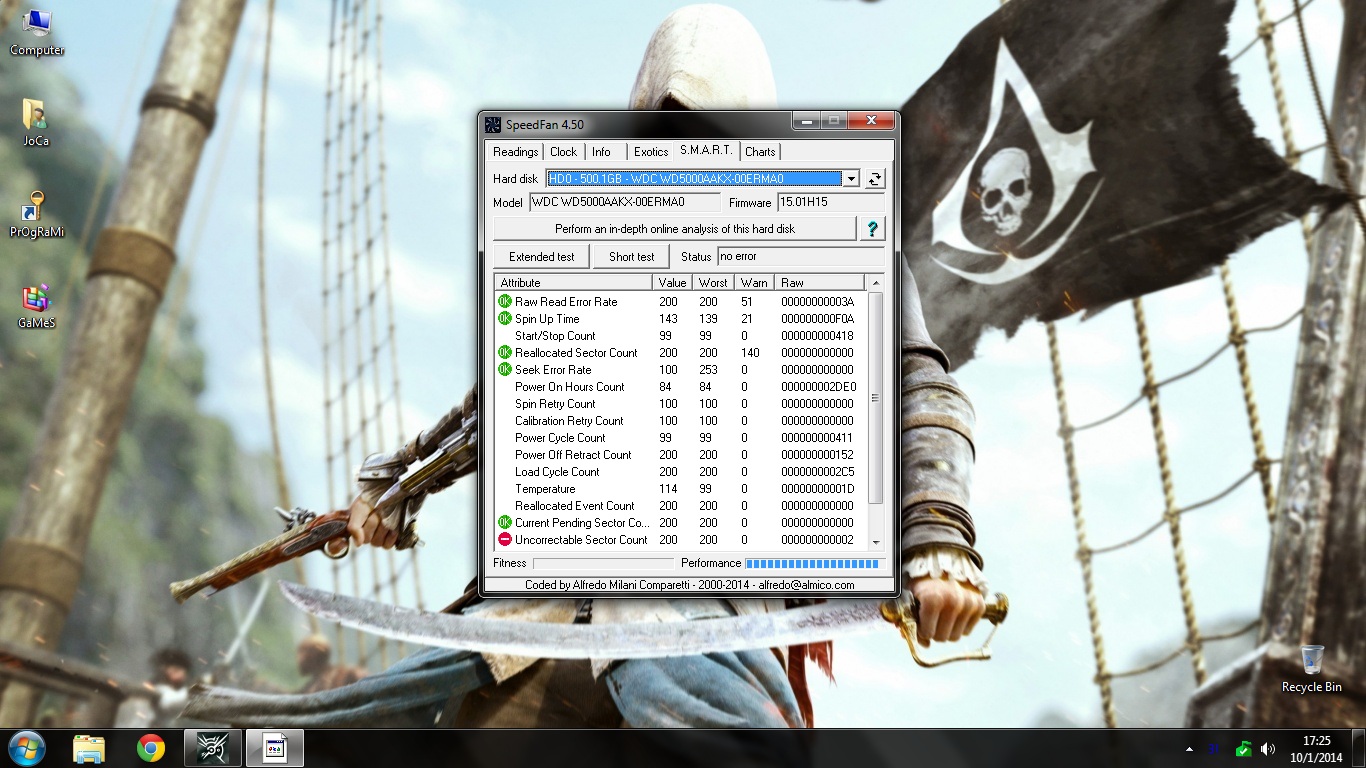Start the Extended test
The image size is (1366, 768).
tap(542, 257)
